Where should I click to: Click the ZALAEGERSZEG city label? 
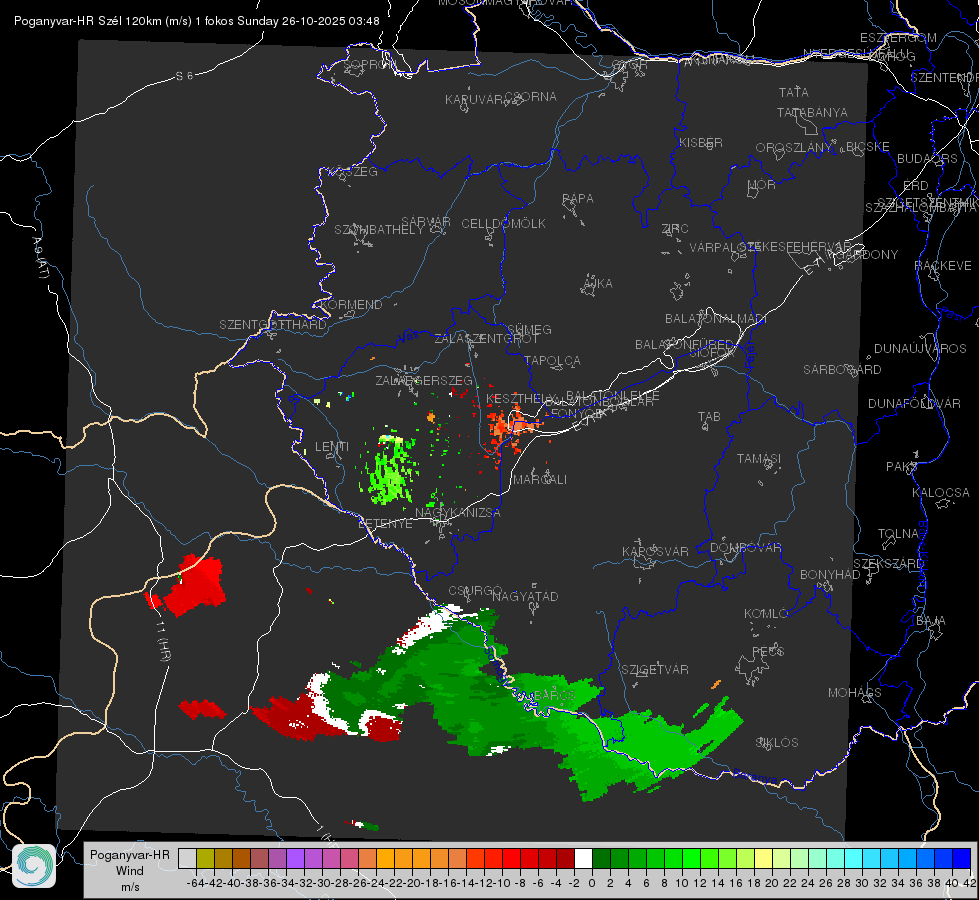[424, 380]
